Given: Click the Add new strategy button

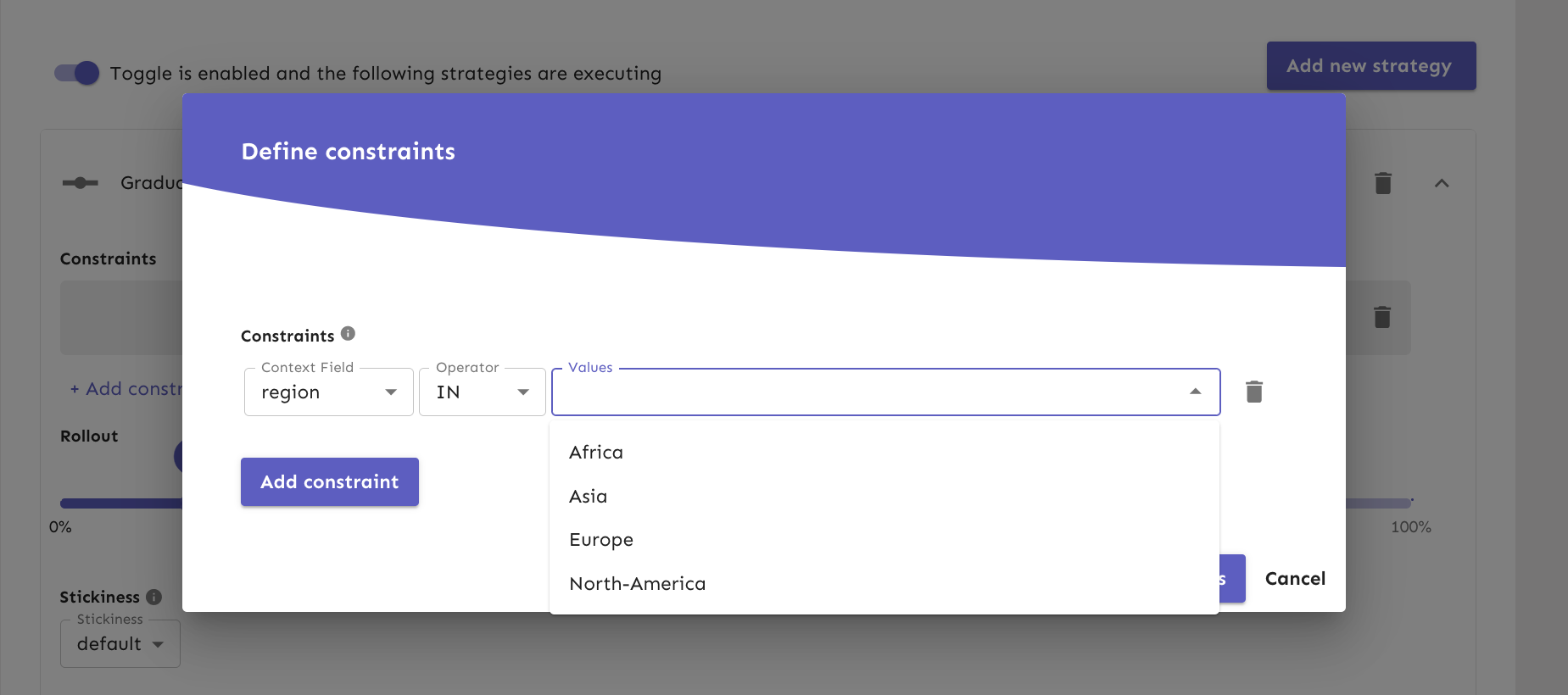Looking at the screenshot, I should coord(1370,66).
